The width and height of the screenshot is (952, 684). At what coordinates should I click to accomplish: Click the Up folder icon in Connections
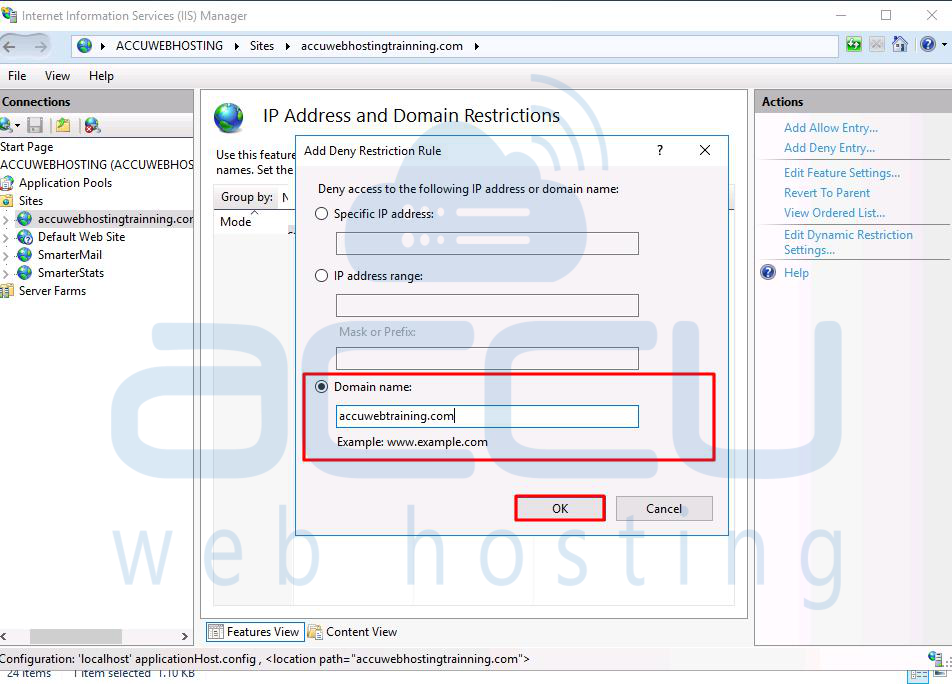coord(63,126)
